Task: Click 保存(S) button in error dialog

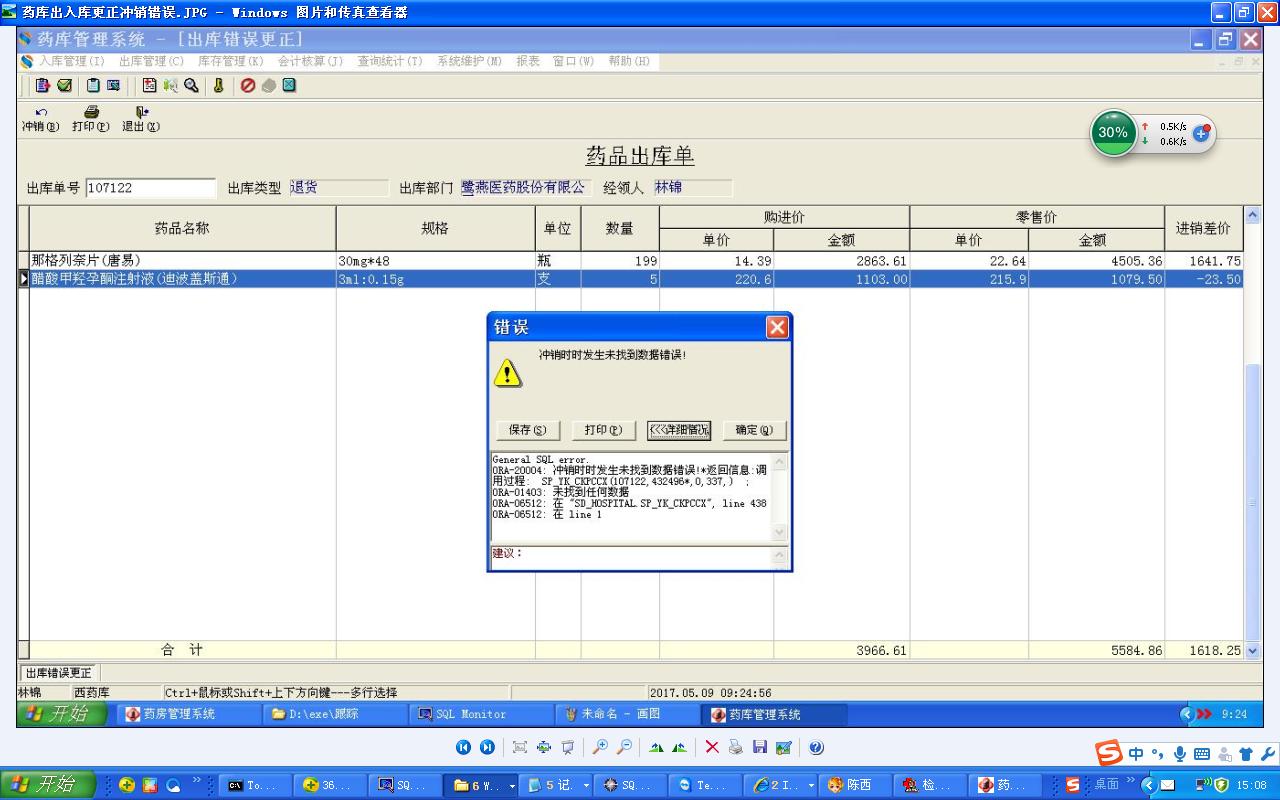Action: pyautogui.click(x=528, y=430)
